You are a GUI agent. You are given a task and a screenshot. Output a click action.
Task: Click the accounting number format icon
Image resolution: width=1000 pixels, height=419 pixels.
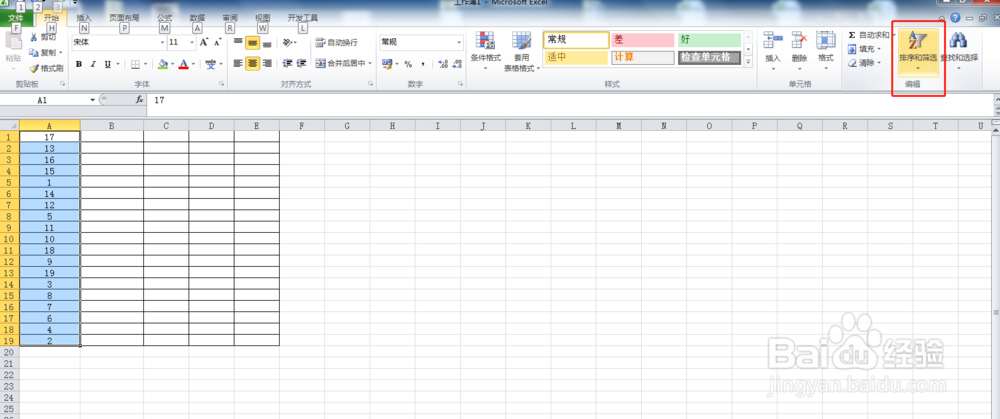pos(386,64)
